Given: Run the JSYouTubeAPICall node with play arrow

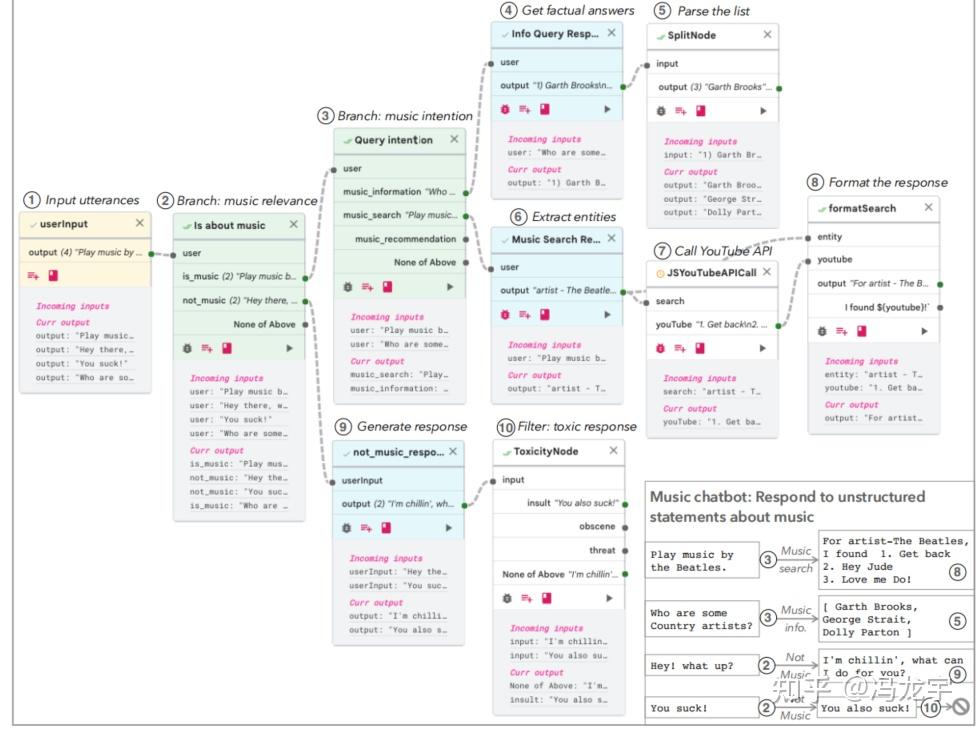Looking at the screenshot, I should 763,349.
